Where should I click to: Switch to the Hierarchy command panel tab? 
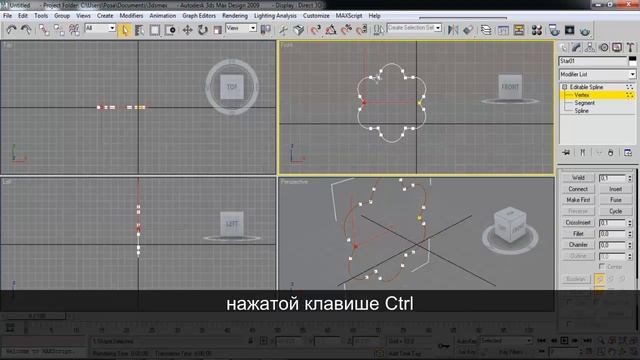(x=590, y=47)
